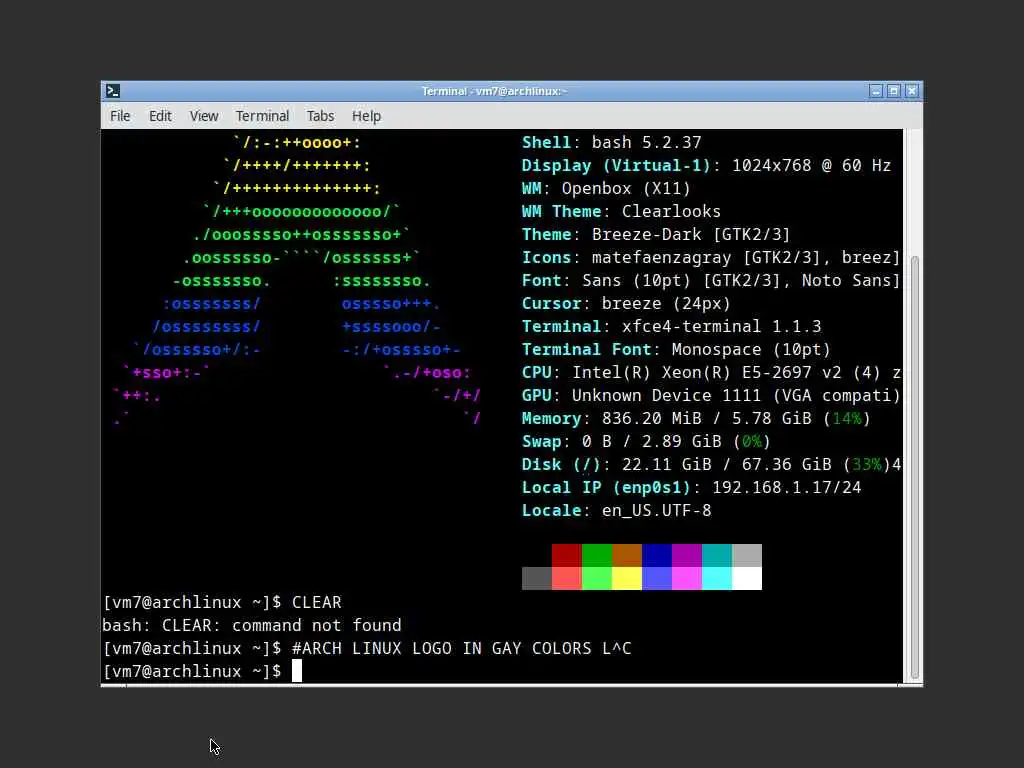Click the 'GPU: Unknown Device 1111' line

coord(711,396)
